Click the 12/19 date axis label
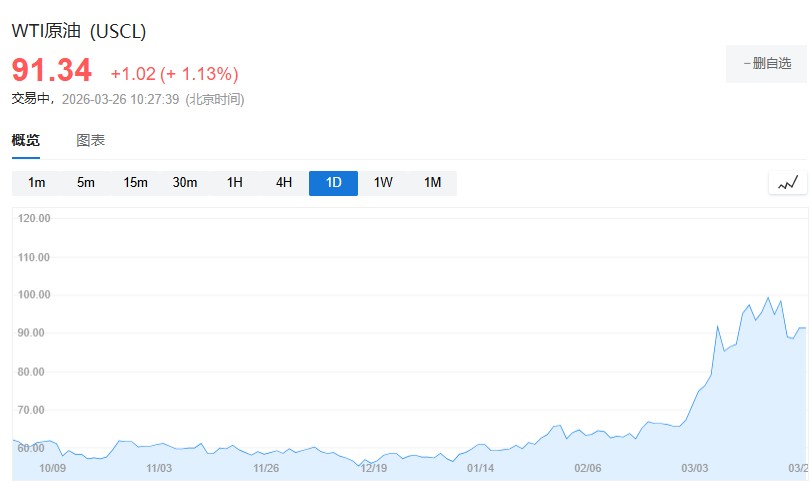This screenshot has width=812, height=482. click(373, 468)
